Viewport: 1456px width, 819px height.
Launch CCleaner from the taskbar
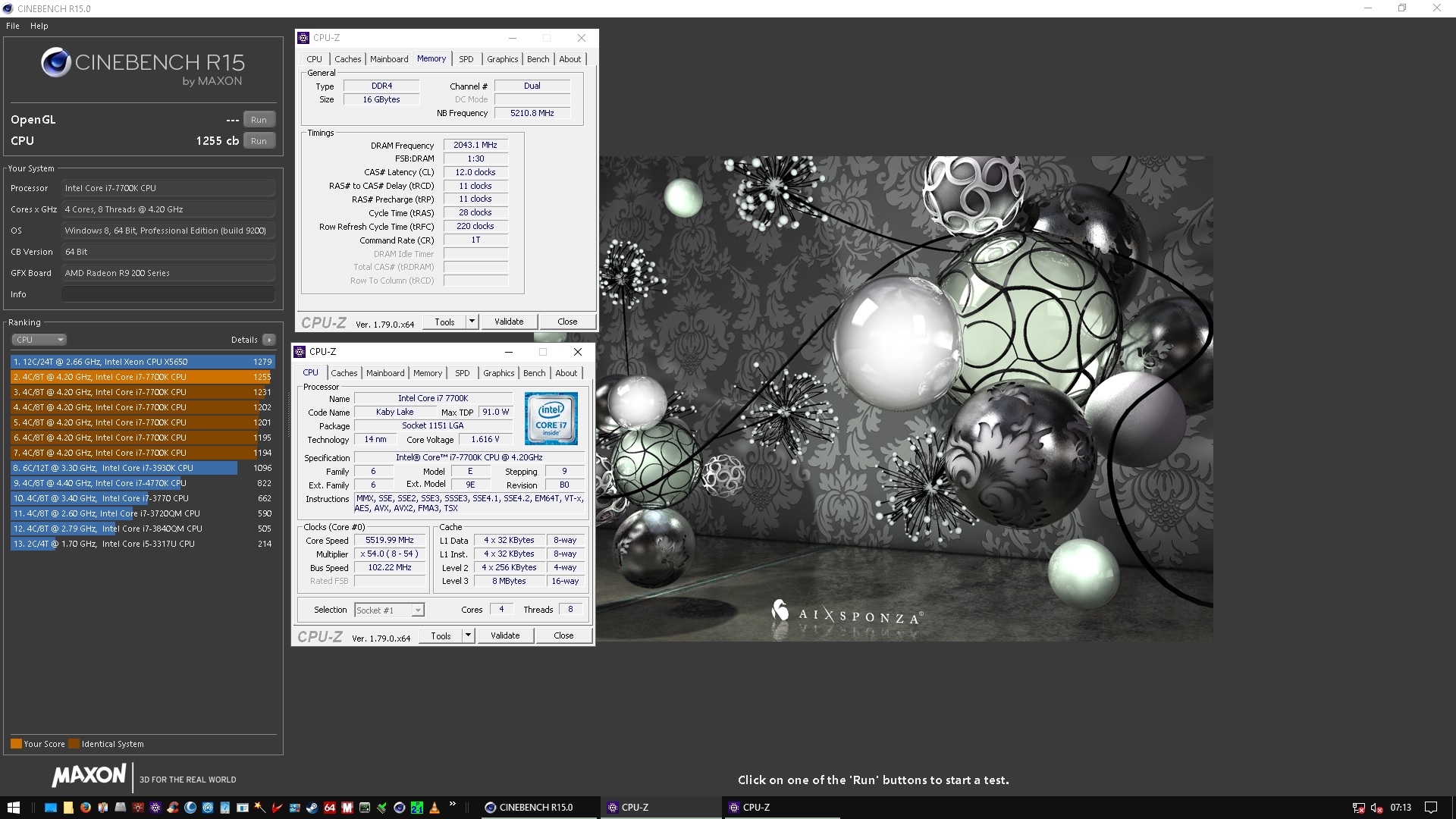[x=173, y=808]
